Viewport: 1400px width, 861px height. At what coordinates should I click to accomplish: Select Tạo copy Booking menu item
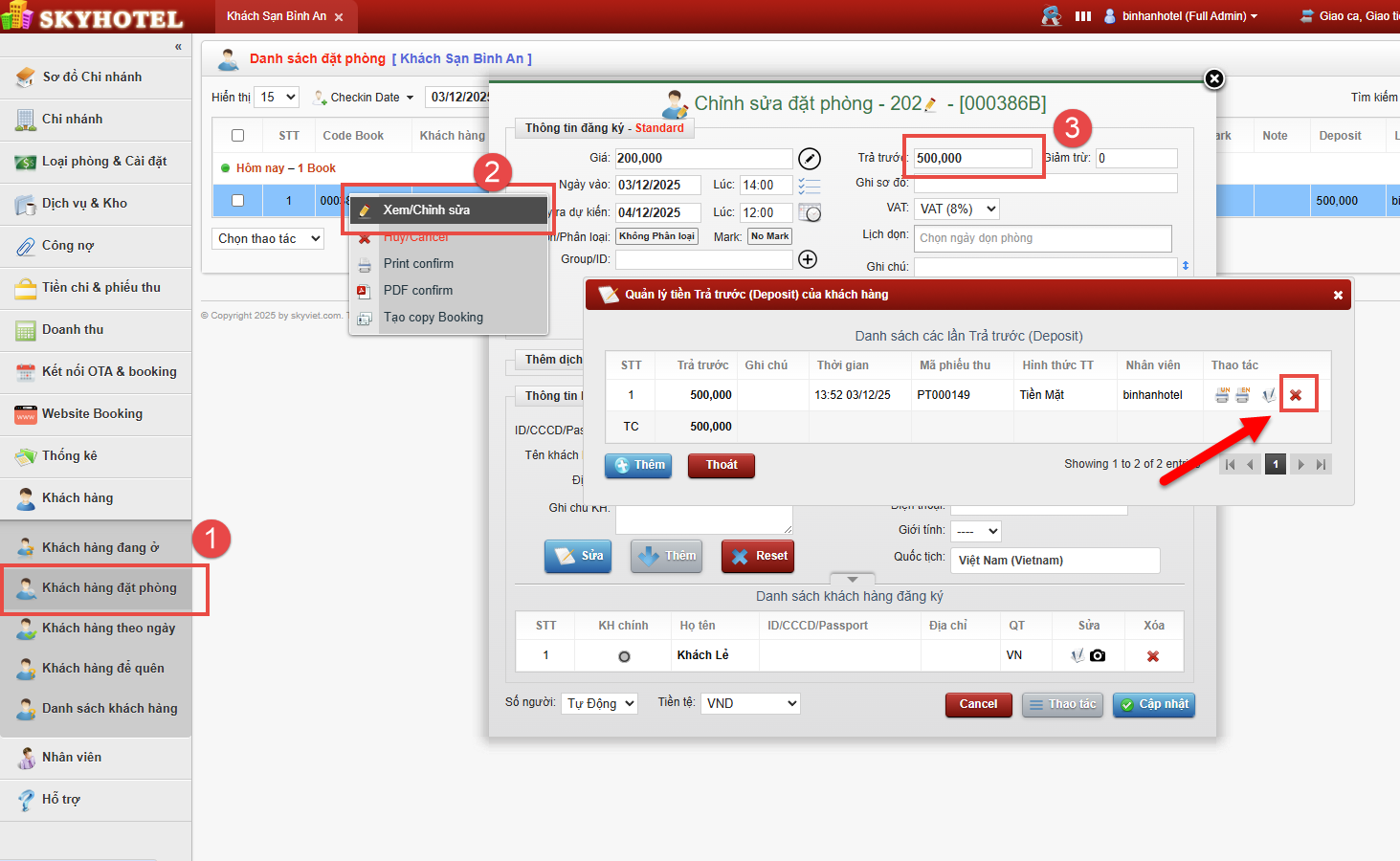[433, 318]
